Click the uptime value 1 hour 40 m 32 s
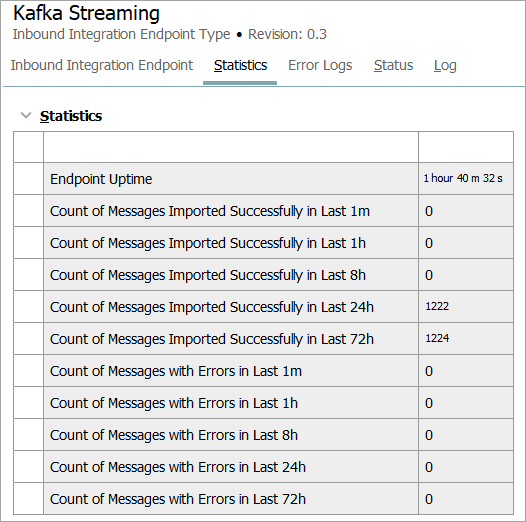Image resolution: width=526 pixels, height=522 pixels. click(x=463, y=178)
